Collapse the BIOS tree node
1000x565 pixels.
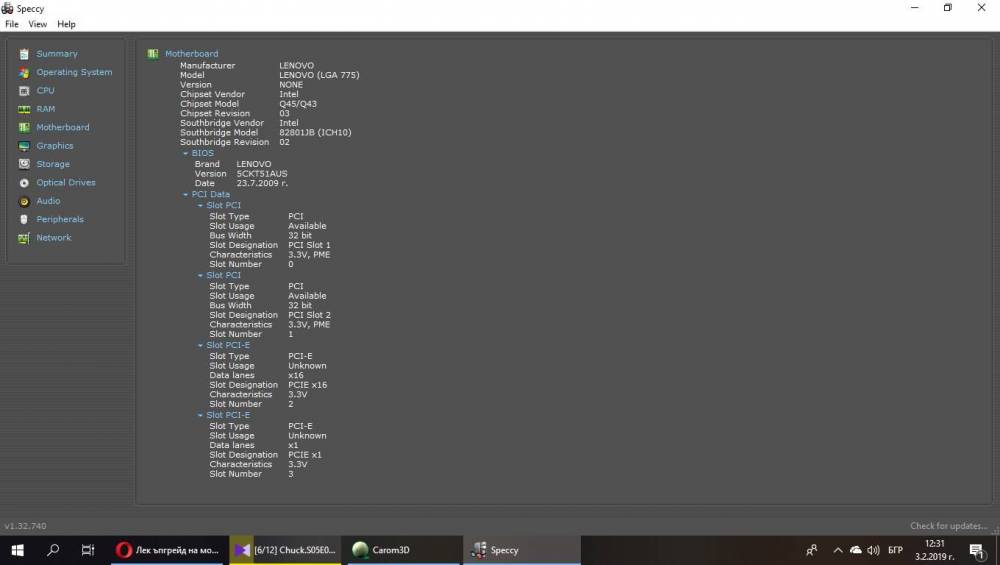186,154
